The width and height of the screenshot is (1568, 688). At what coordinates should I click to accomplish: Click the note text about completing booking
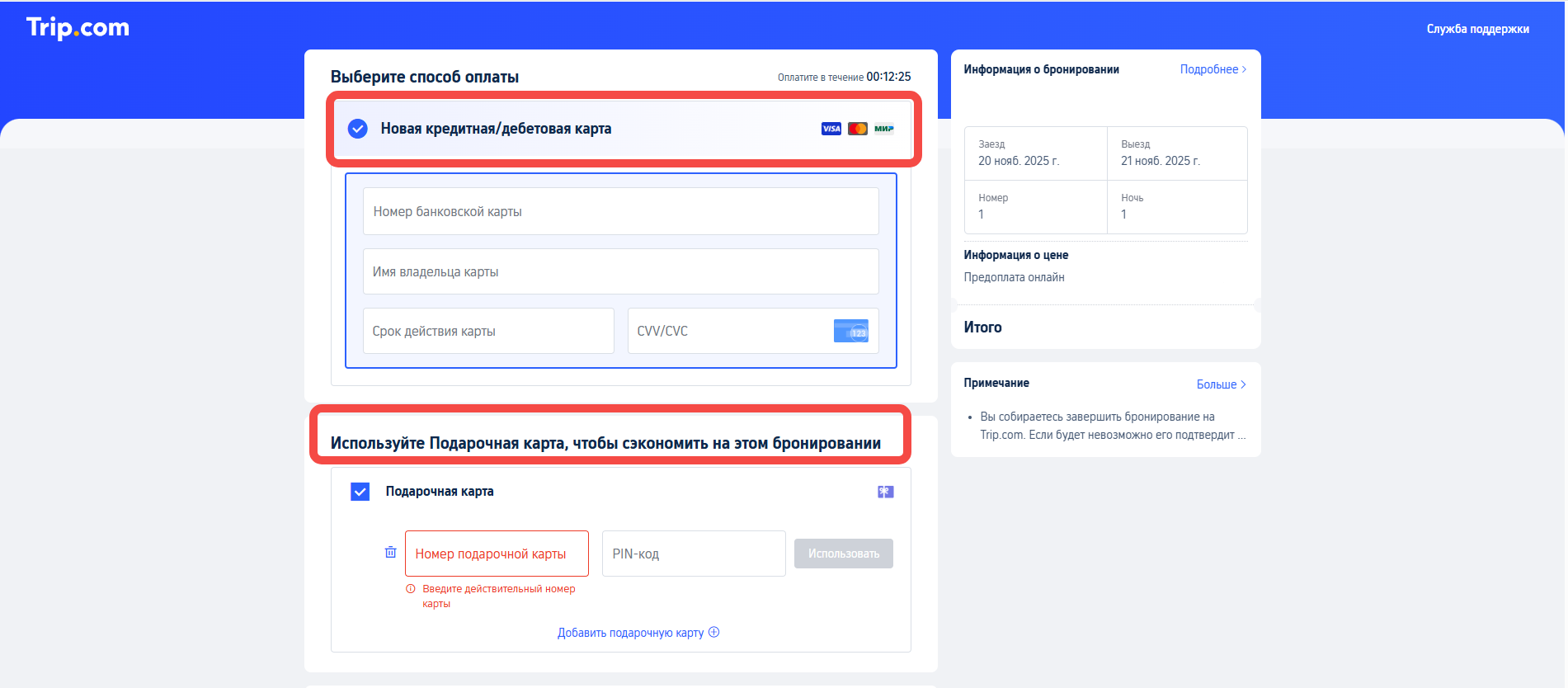[x=1113, y=426]
